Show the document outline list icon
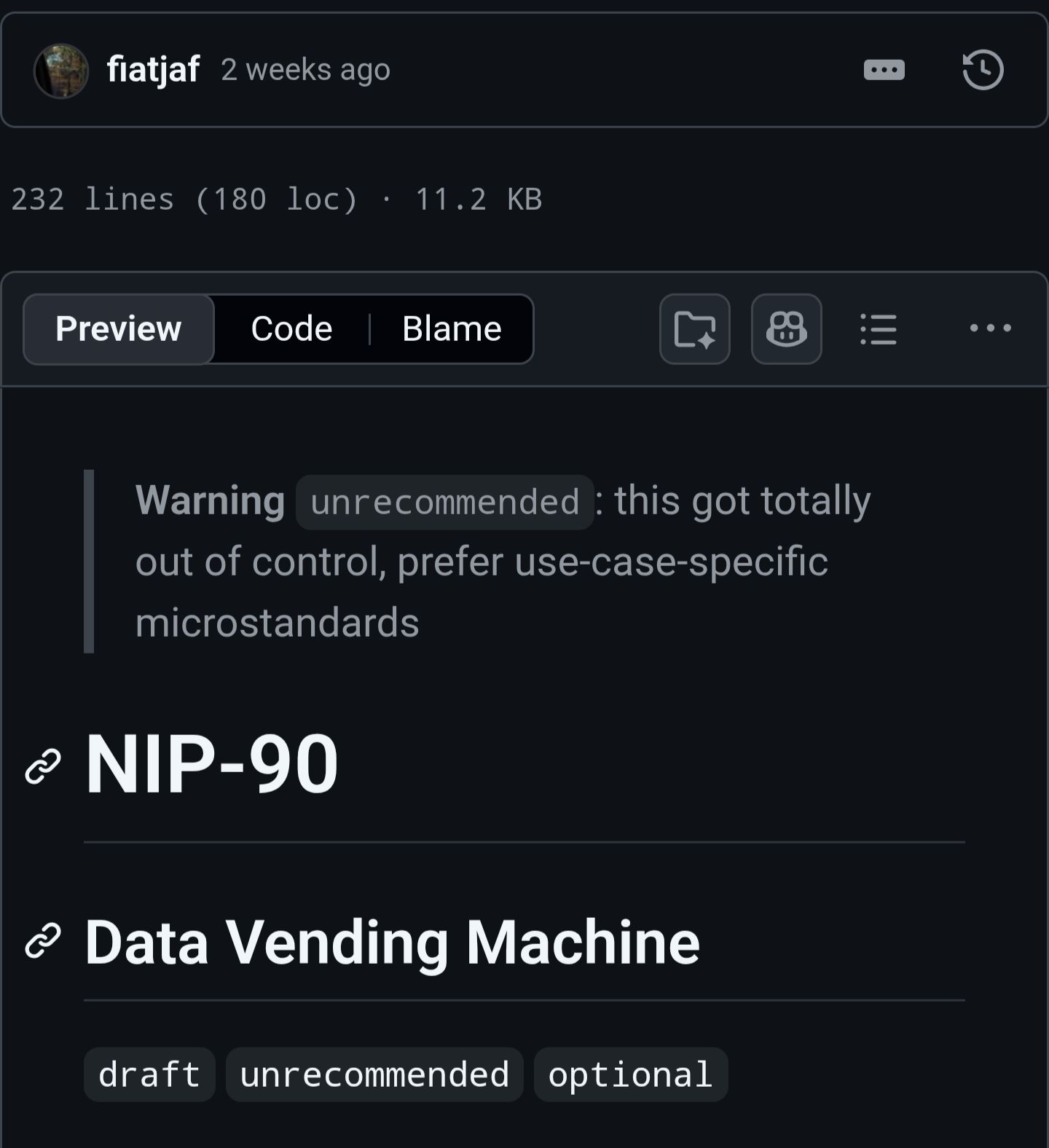Image resolution: width=1049 pixels, height=1148 pixels. [x=879, y=329]
